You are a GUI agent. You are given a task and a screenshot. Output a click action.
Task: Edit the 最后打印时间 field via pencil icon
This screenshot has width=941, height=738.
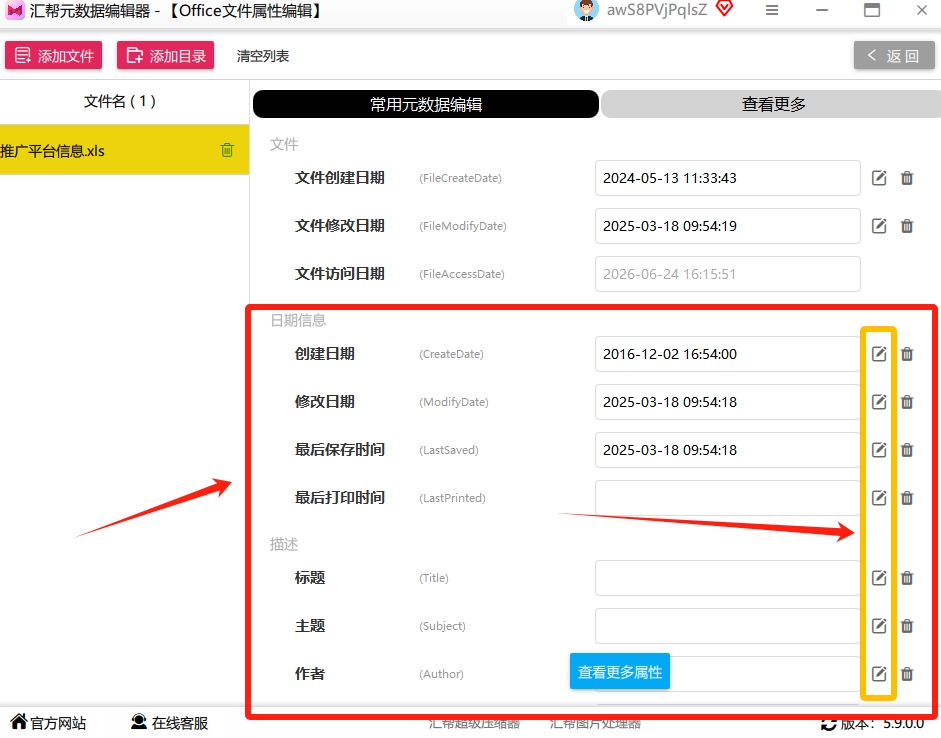coord(879,498)
